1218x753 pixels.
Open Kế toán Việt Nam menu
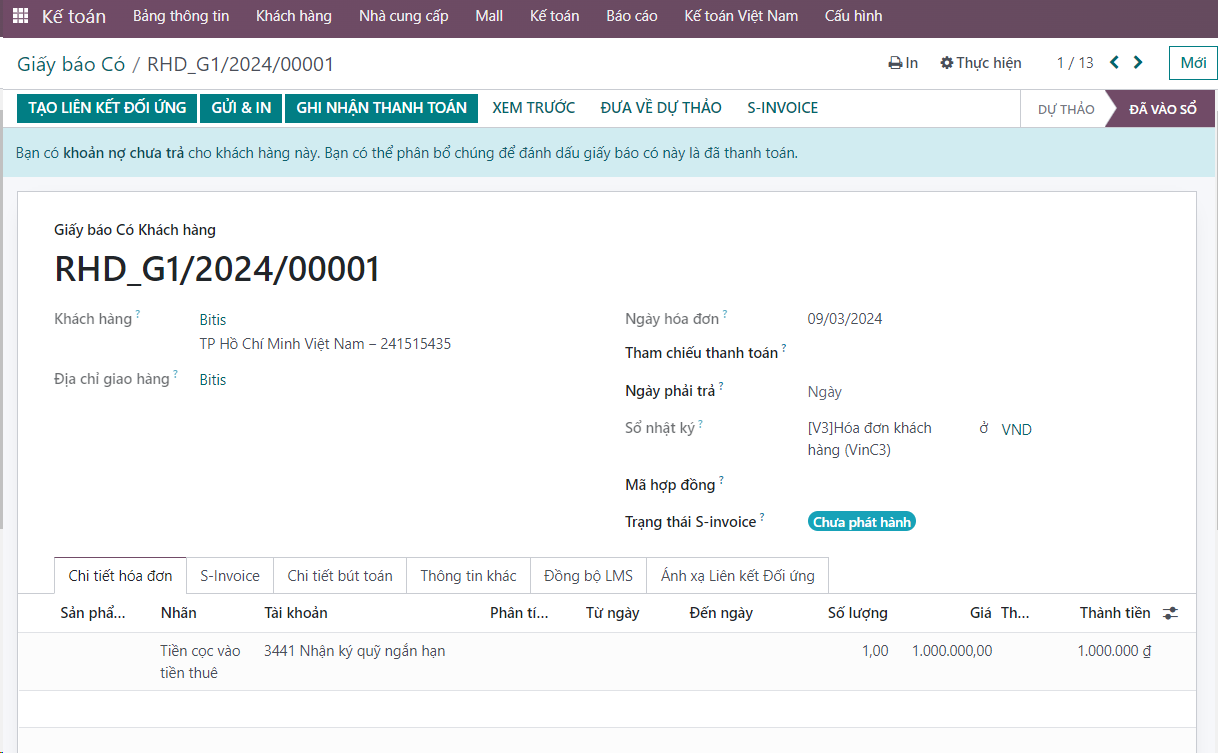click(741, 16)
